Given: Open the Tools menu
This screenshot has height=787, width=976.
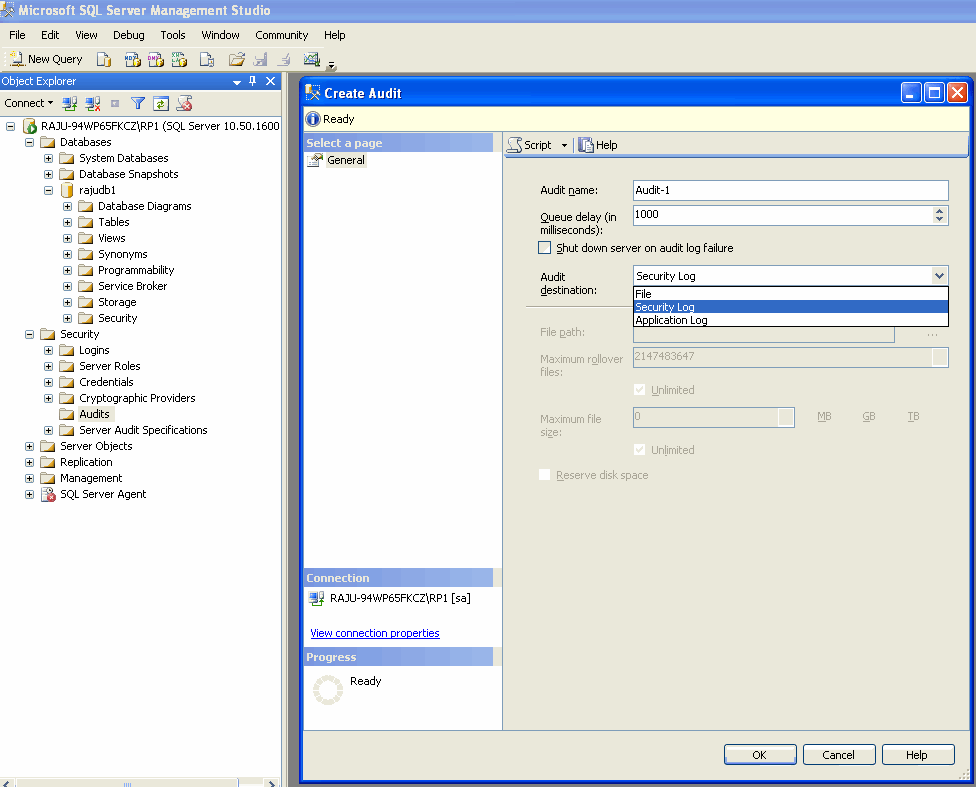Looking at the screenshot, I should click(x=172, y=35).
